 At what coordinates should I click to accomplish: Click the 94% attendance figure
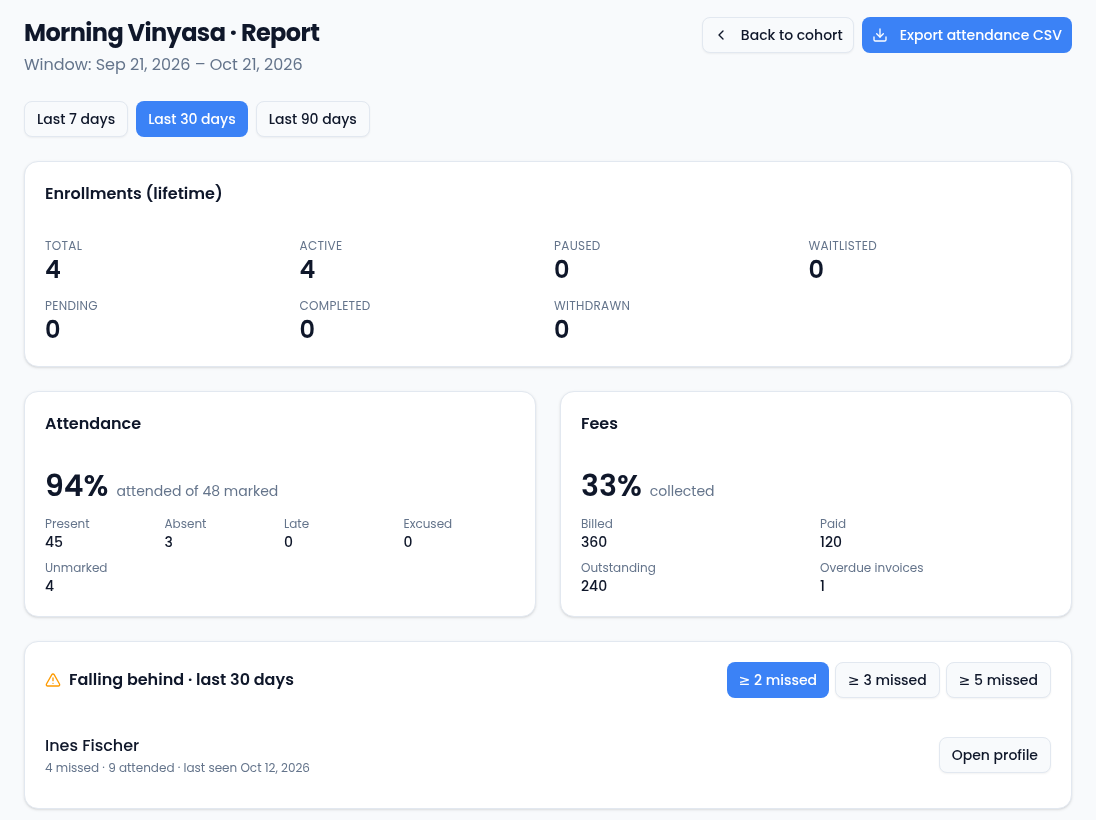pos(76,485)
